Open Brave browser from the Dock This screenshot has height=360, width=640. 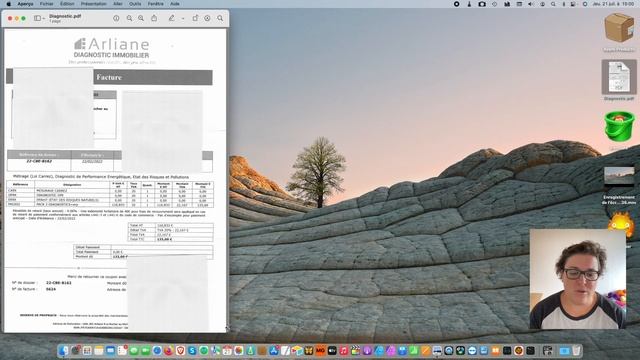(x=180, y=351)
